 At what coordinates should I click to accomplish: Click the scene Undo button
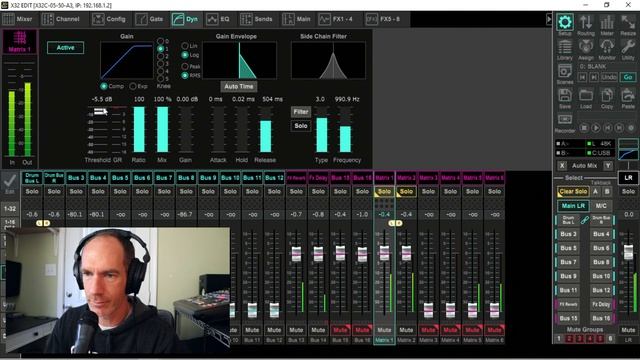click(609, 77)
